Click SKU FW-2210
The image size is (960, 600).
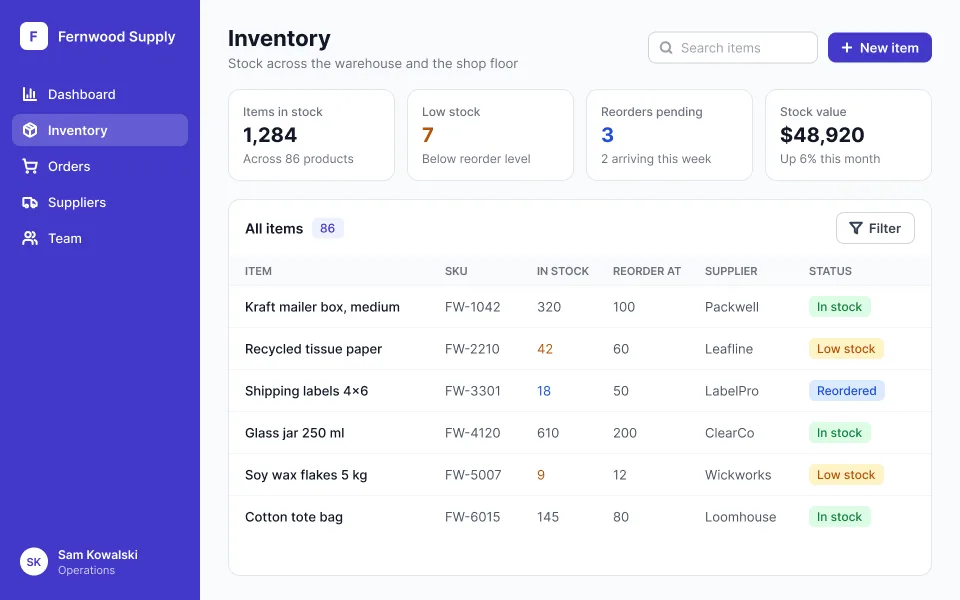pyautogui.click(x=472, y=349)
